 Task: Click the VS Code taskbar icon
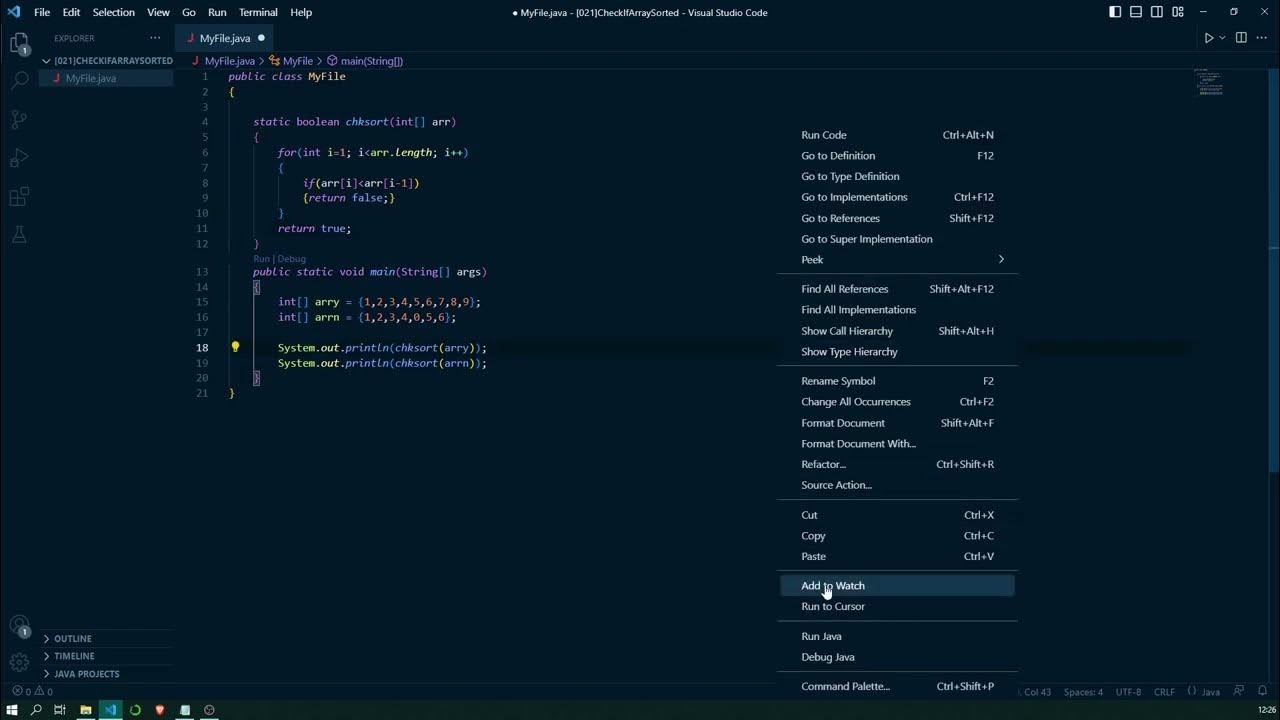(110, 710)
